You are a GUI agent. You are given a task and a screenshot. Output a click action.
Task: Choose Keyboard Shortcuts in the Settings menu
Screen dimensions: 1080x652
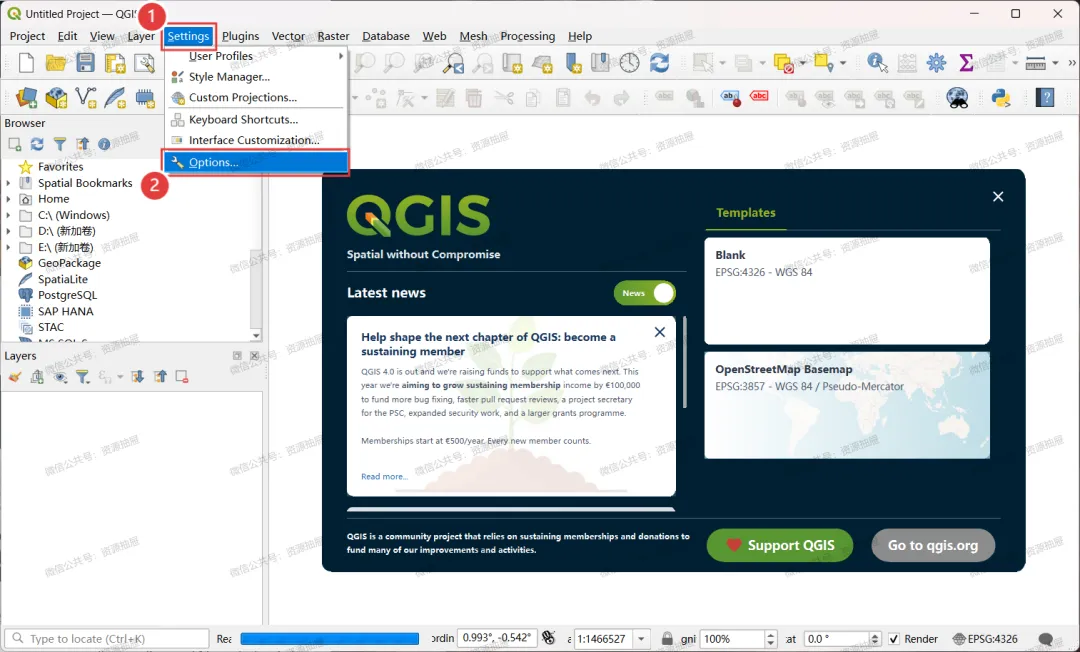256,119
